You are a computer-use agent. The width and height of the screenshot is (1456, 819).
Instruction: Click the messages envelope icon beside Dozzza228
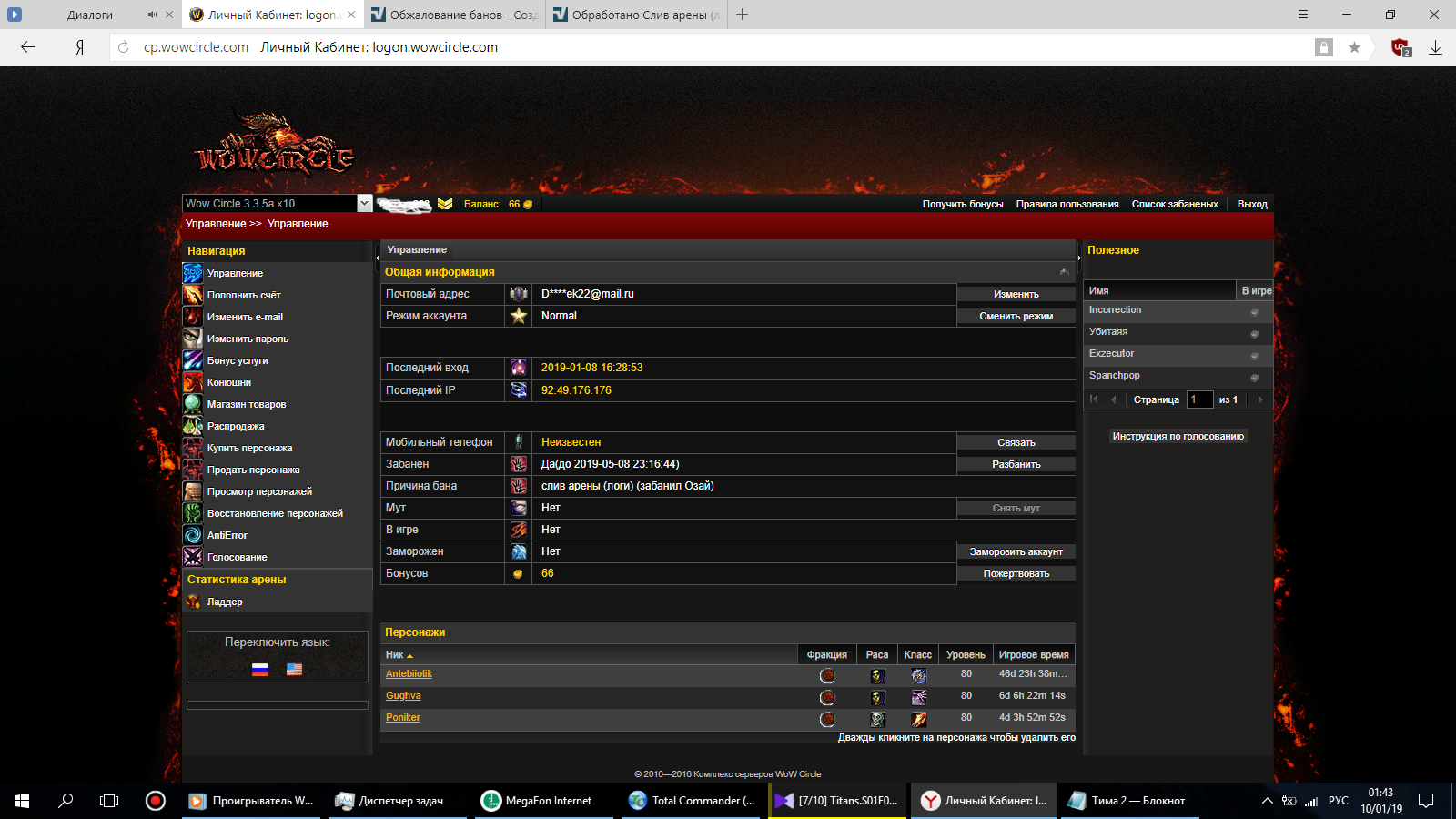[x=445, y=204]
